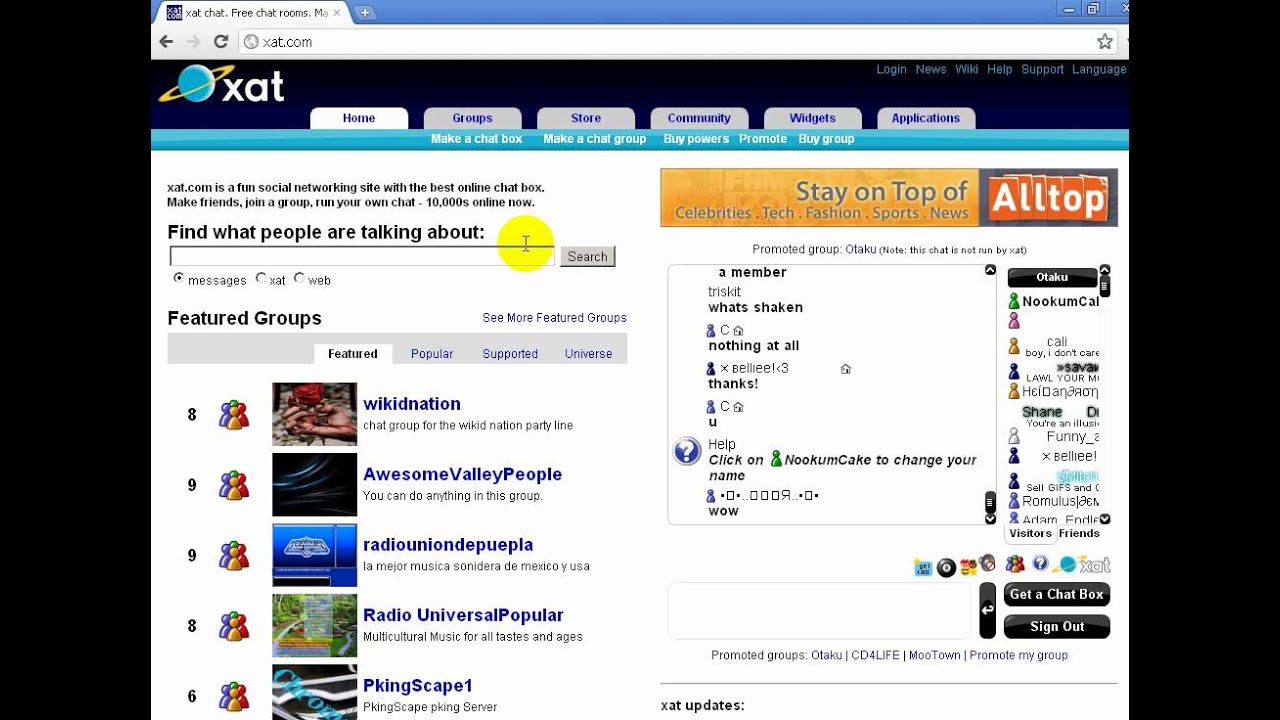Toggle the chat sound mute icon
Viewport: 1280px width, 720px height.
[x=987, y=564]
